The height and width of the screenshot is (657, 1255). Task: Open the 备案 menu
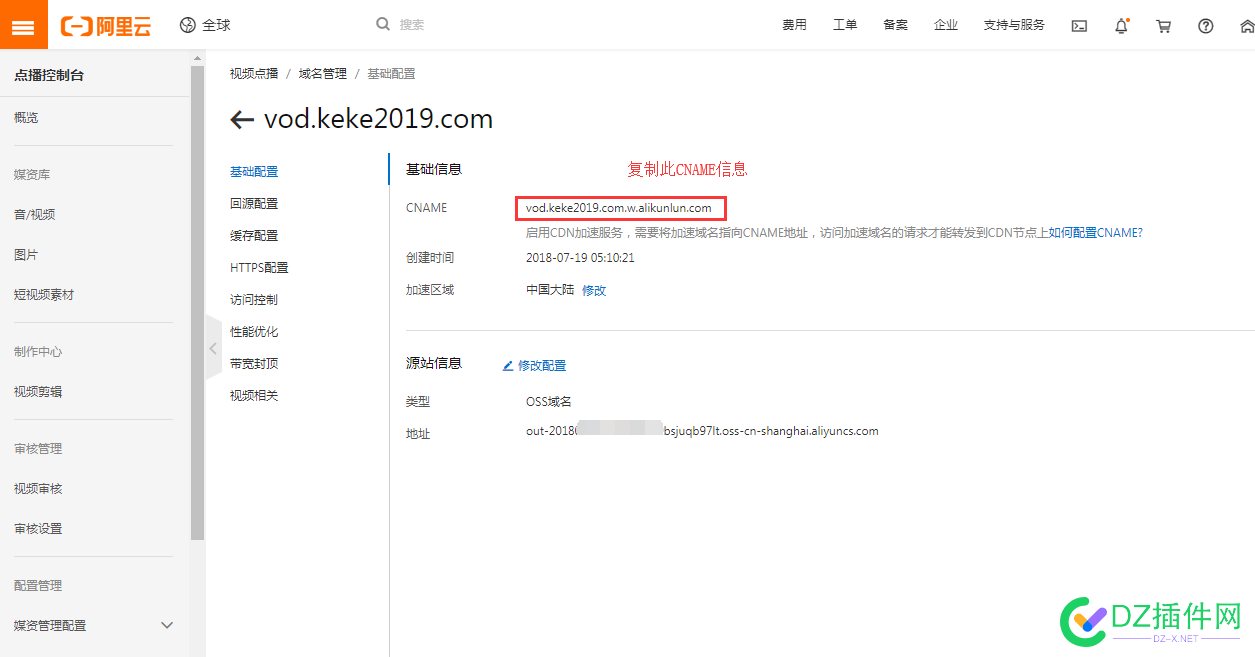895,25
